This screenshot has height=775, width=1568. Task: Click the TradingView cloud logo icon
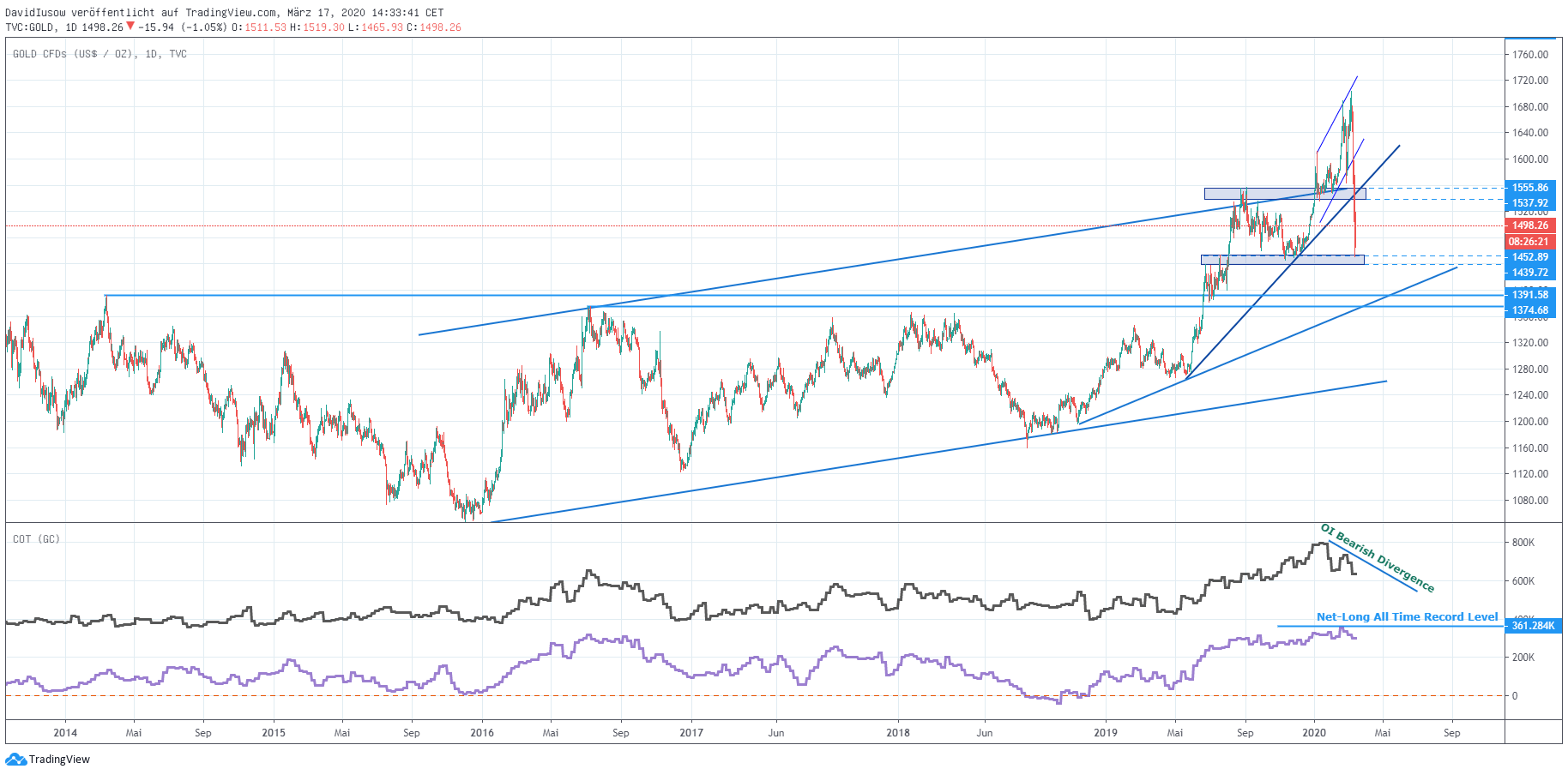15,760
